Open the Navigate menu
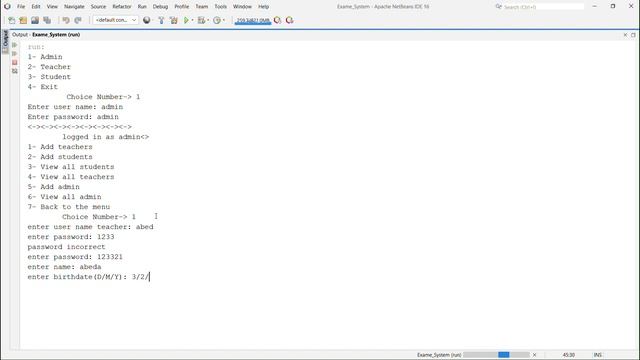Image resolution: width=640 pixels, height=360 pixels. [x=74, y=7]
